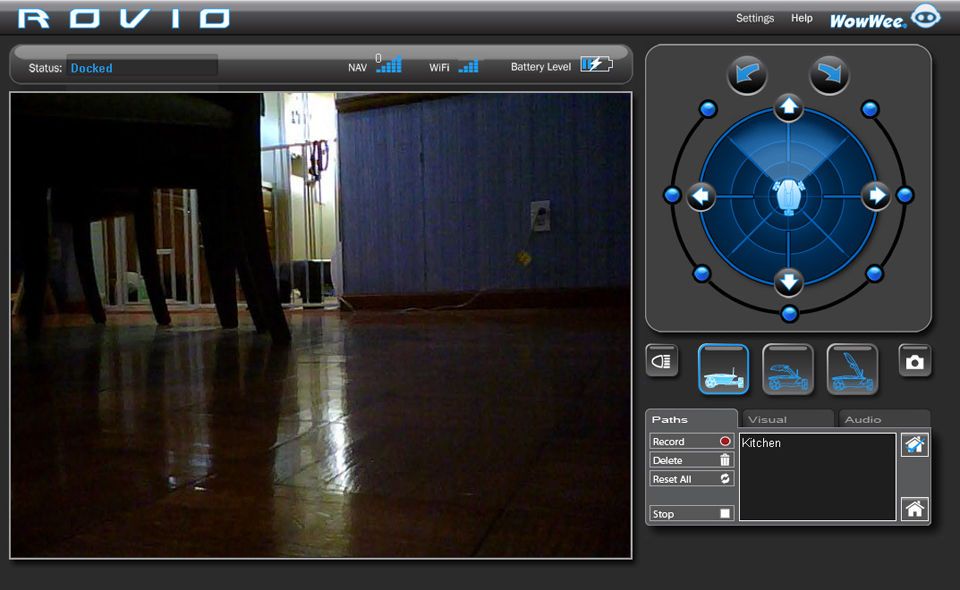This screenshot has height=590, width=960.
Task: Click the bottom-left blue dot on the ring
Action: 702,274
